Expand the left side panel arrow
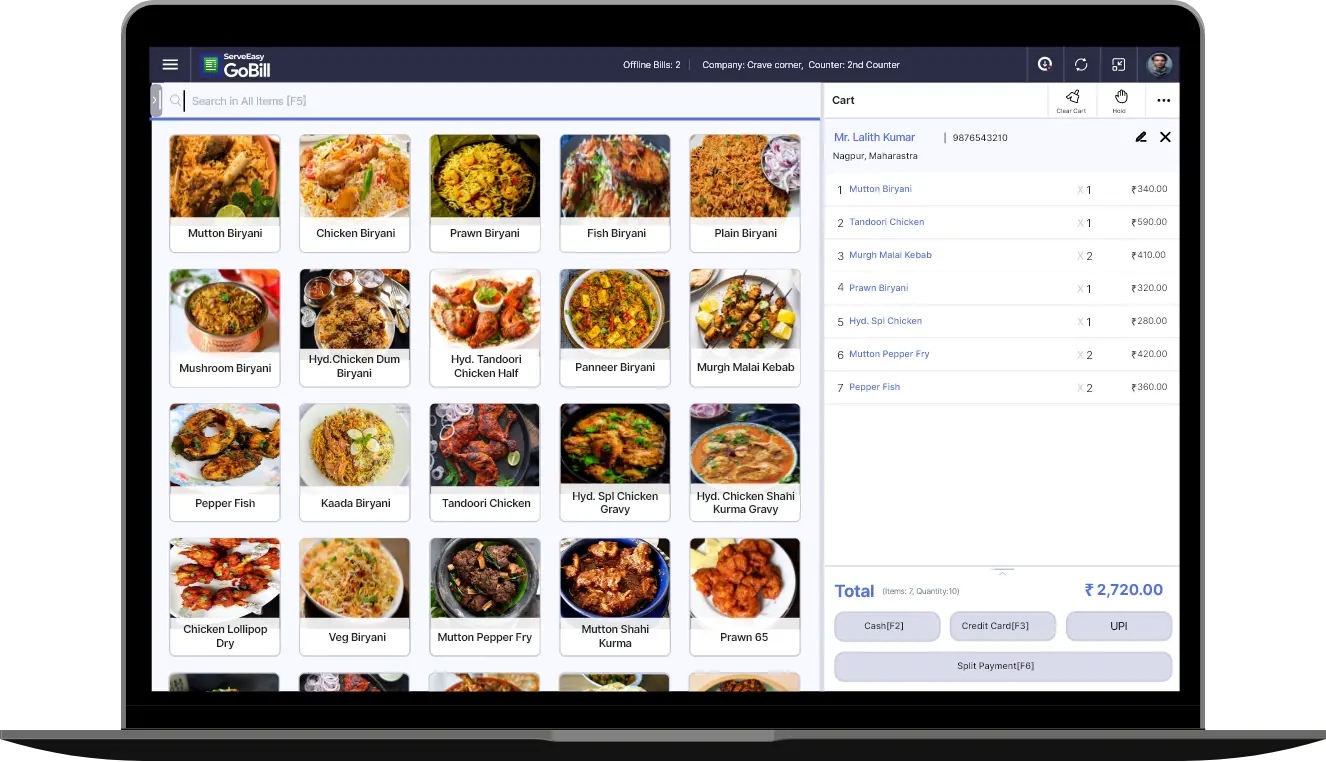 (x=156, y=100)
